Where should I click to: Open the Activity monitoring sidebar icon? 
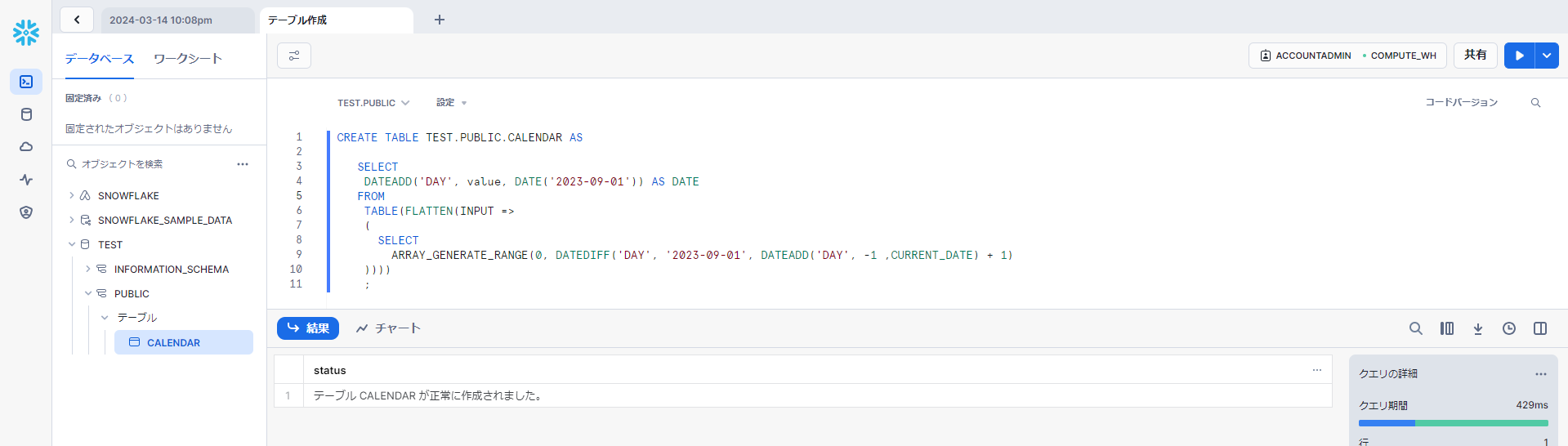click(x=26, y=180)
